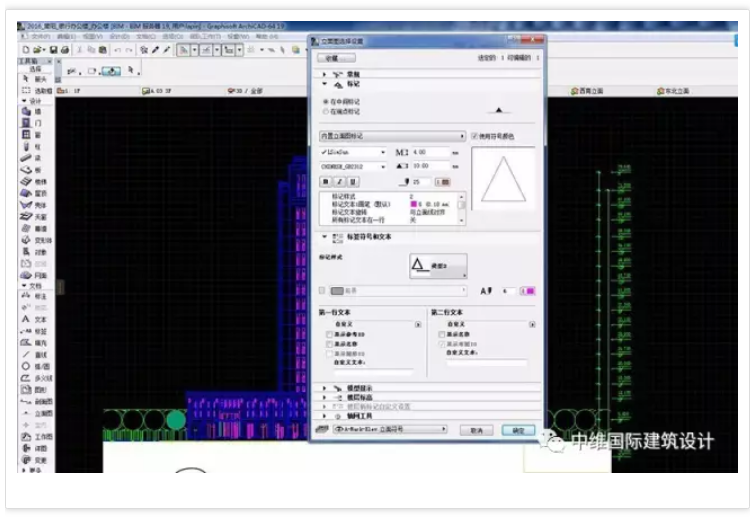Select the 在端点标记 radio button
The height and width of the screenshot is (518, 755).
326,111
